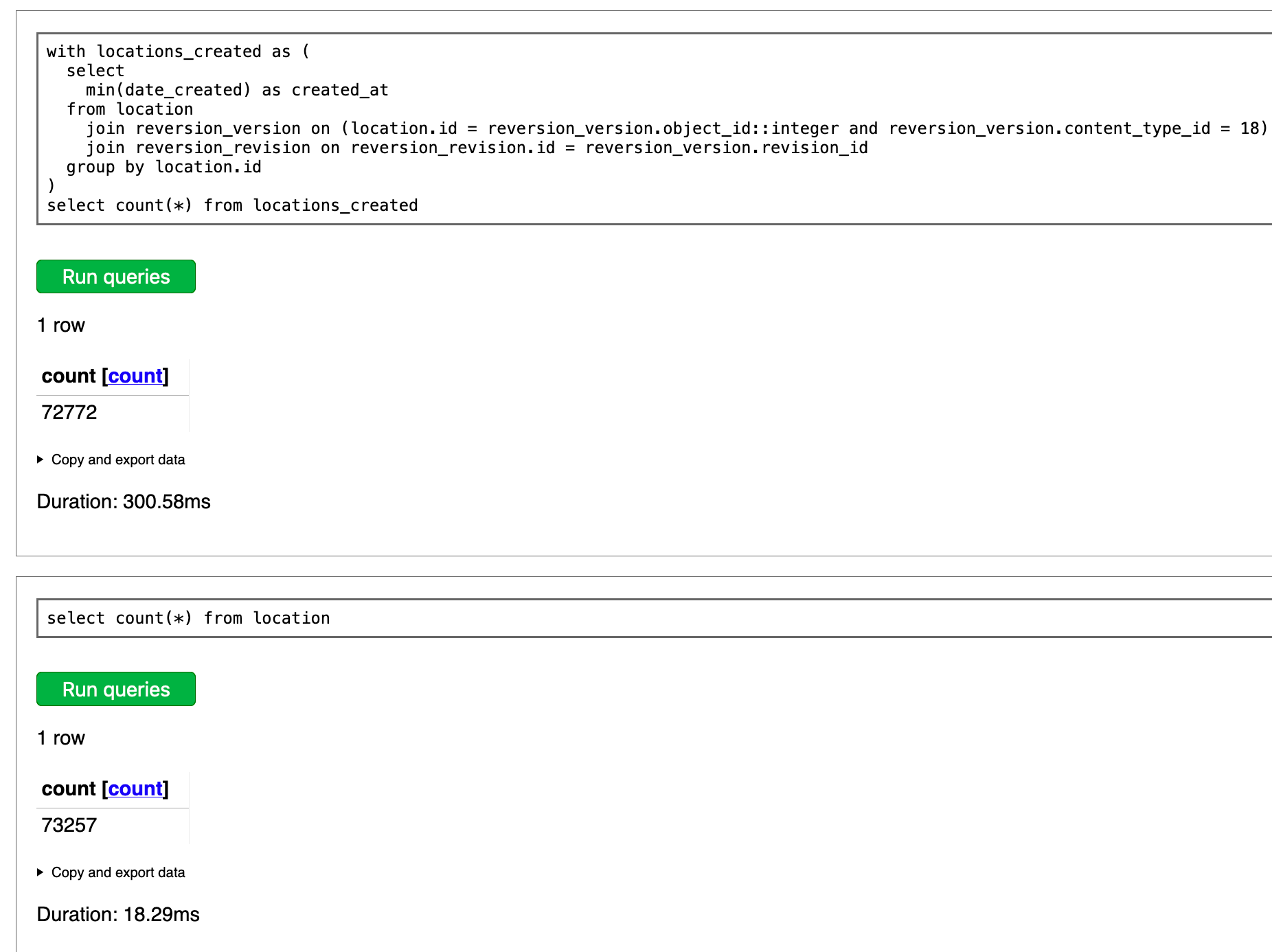Click the disclosure triangle beside first export option
This screenshot has height=952, width=1272.
(39, 460)
